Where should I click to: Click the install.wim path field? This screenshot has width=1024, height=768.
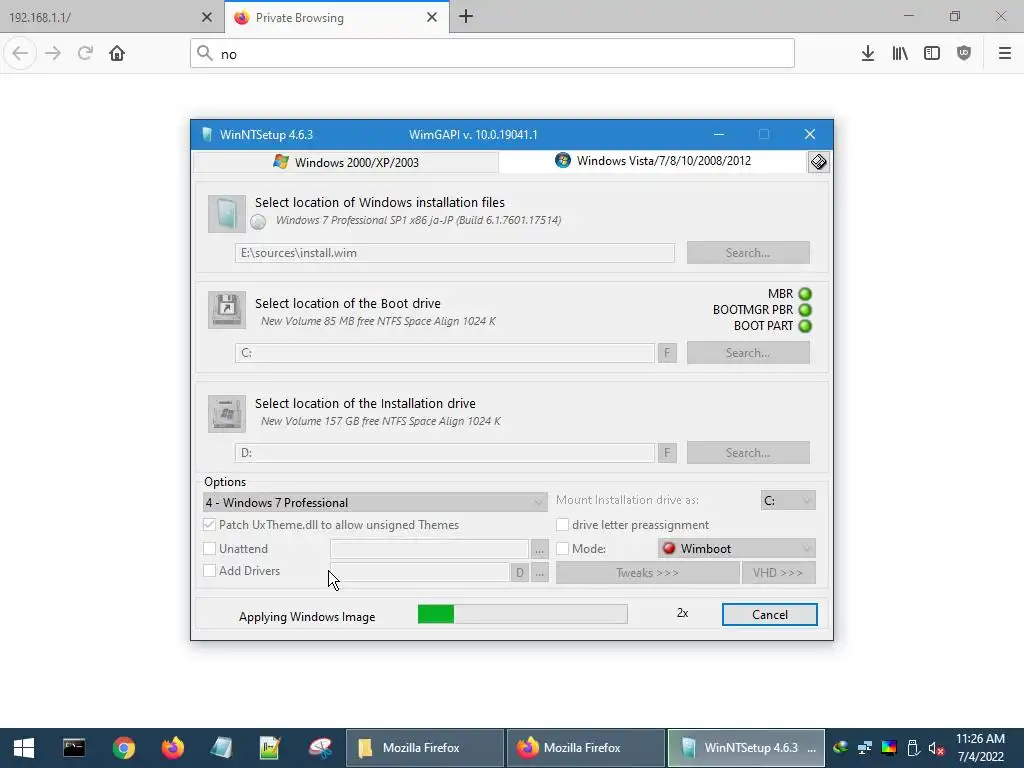455,253
